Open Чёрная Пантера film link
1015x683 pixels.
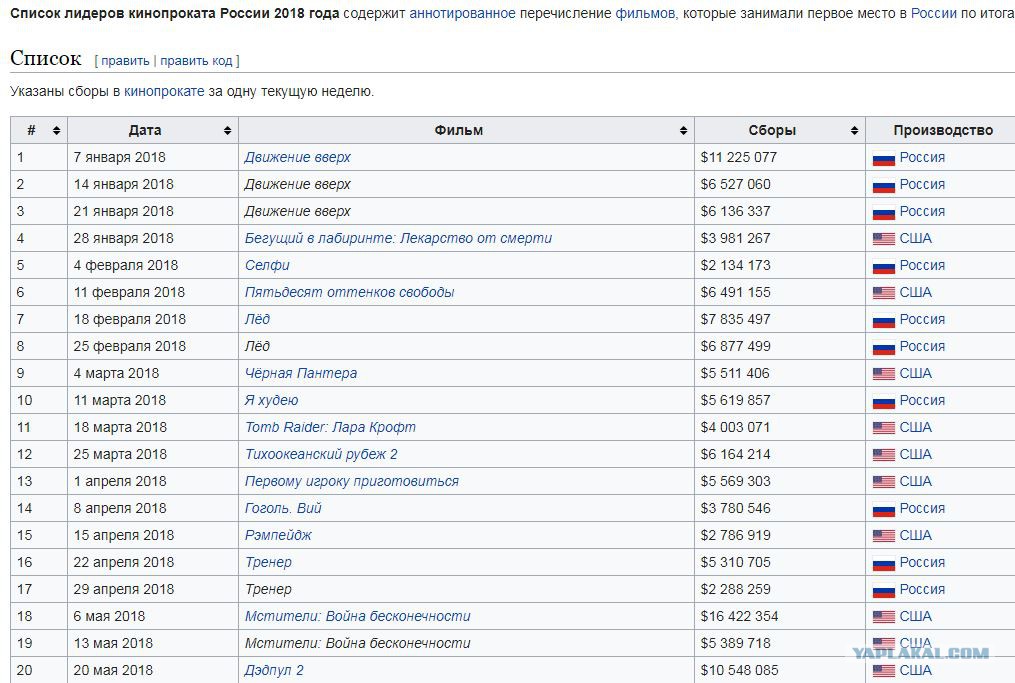click(x=300, y=374)
